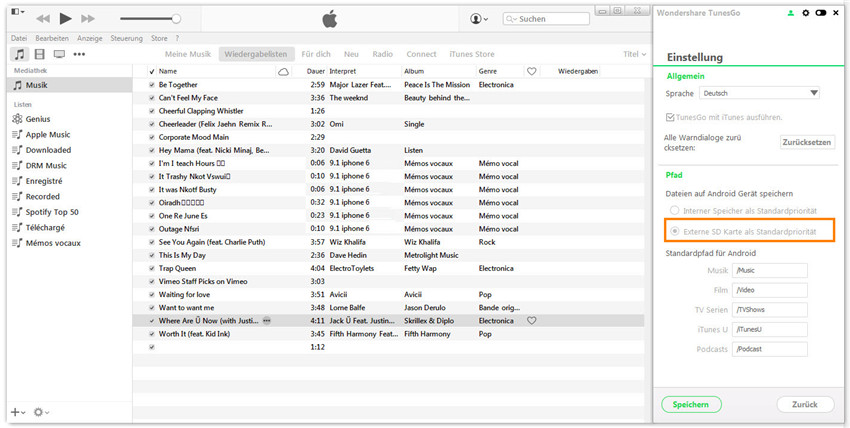
Task: Skip back to previous track
Action: point(43,19)
